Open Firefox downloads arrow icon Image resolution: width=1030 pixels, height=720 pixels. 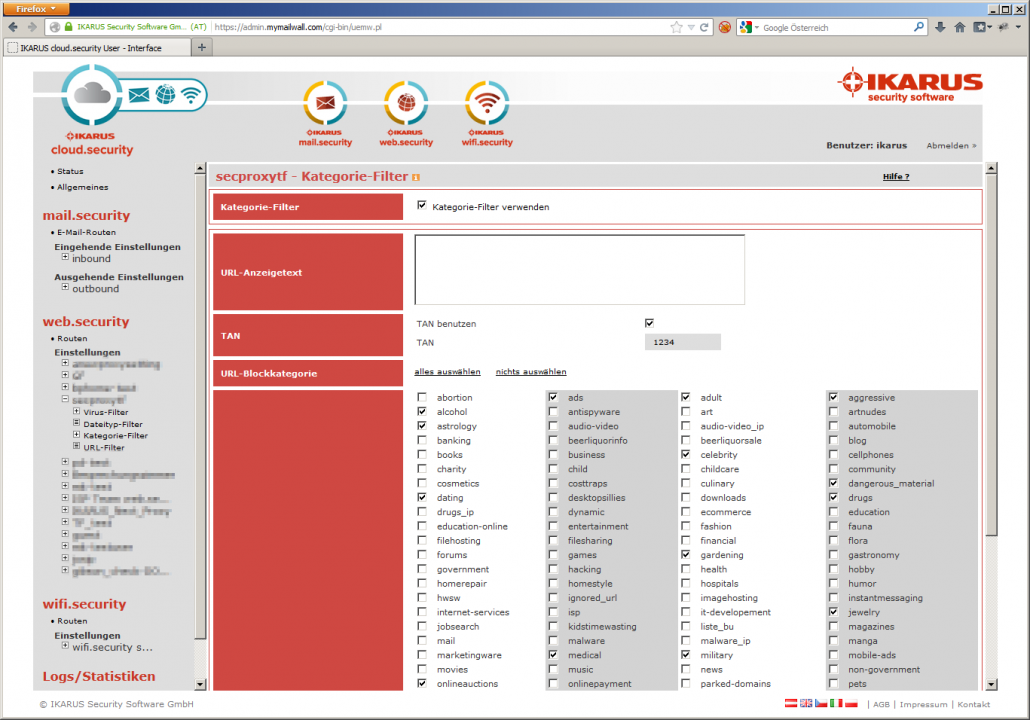tap(940, 27)
